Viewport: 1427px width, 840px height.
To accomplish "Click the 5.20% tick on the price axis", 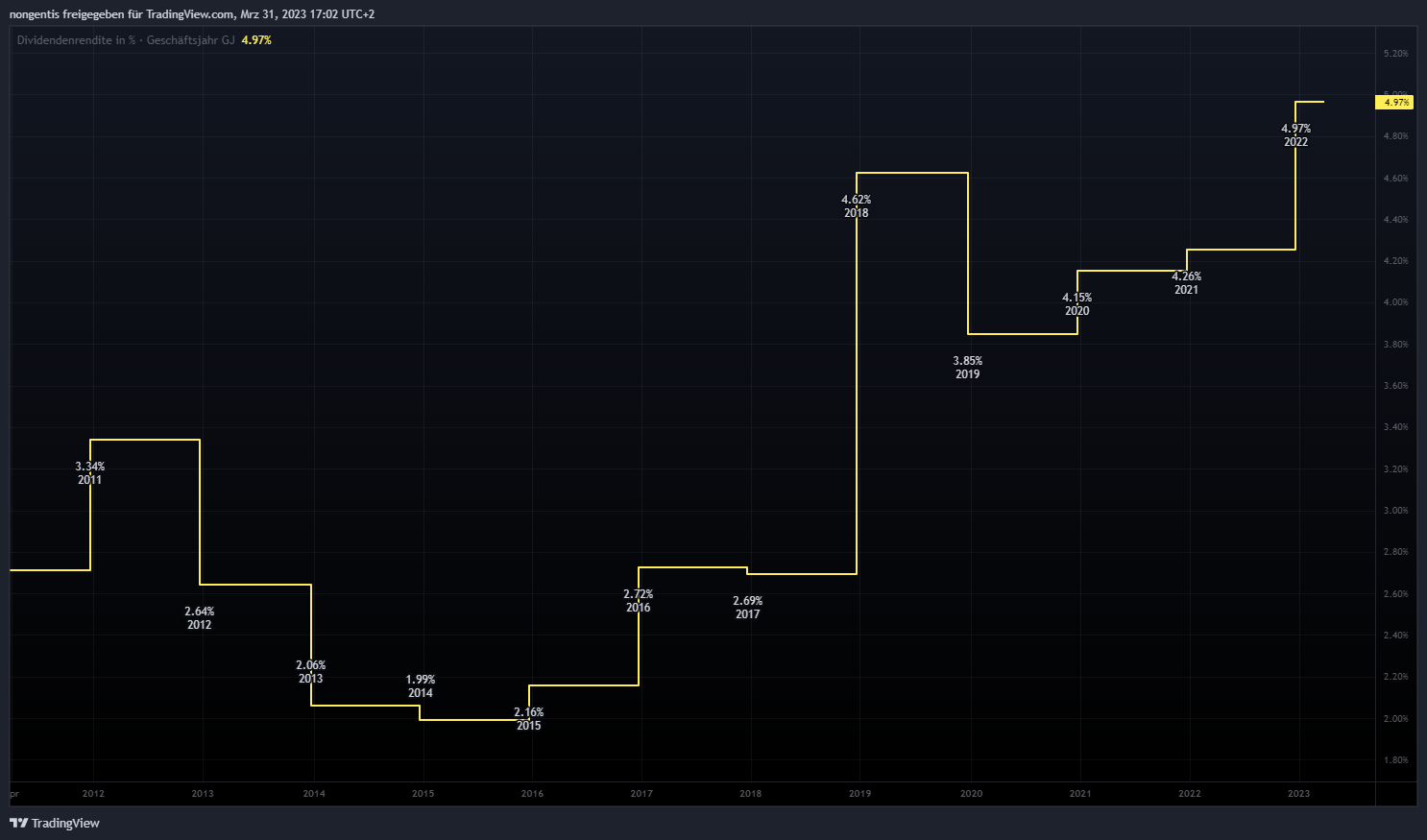I will tap(1395, 54).
